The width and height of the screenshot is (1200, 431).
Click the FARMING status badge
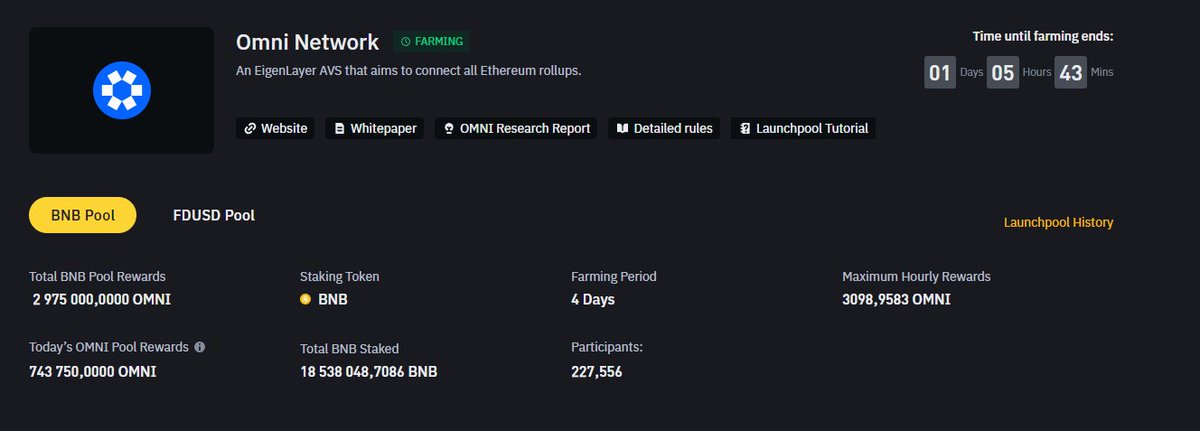pos(431,42)
